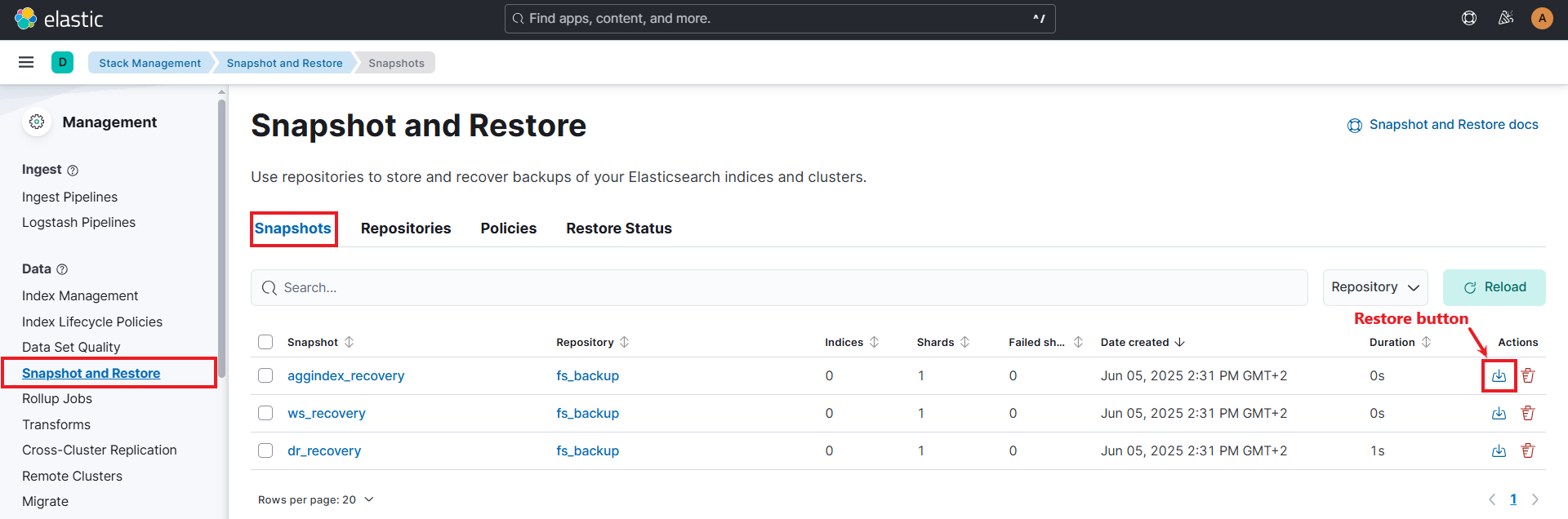This screenshot has width=1568, height=519.
Task: Open the user avatar A menu
Action: click(x=1542, y=18)
